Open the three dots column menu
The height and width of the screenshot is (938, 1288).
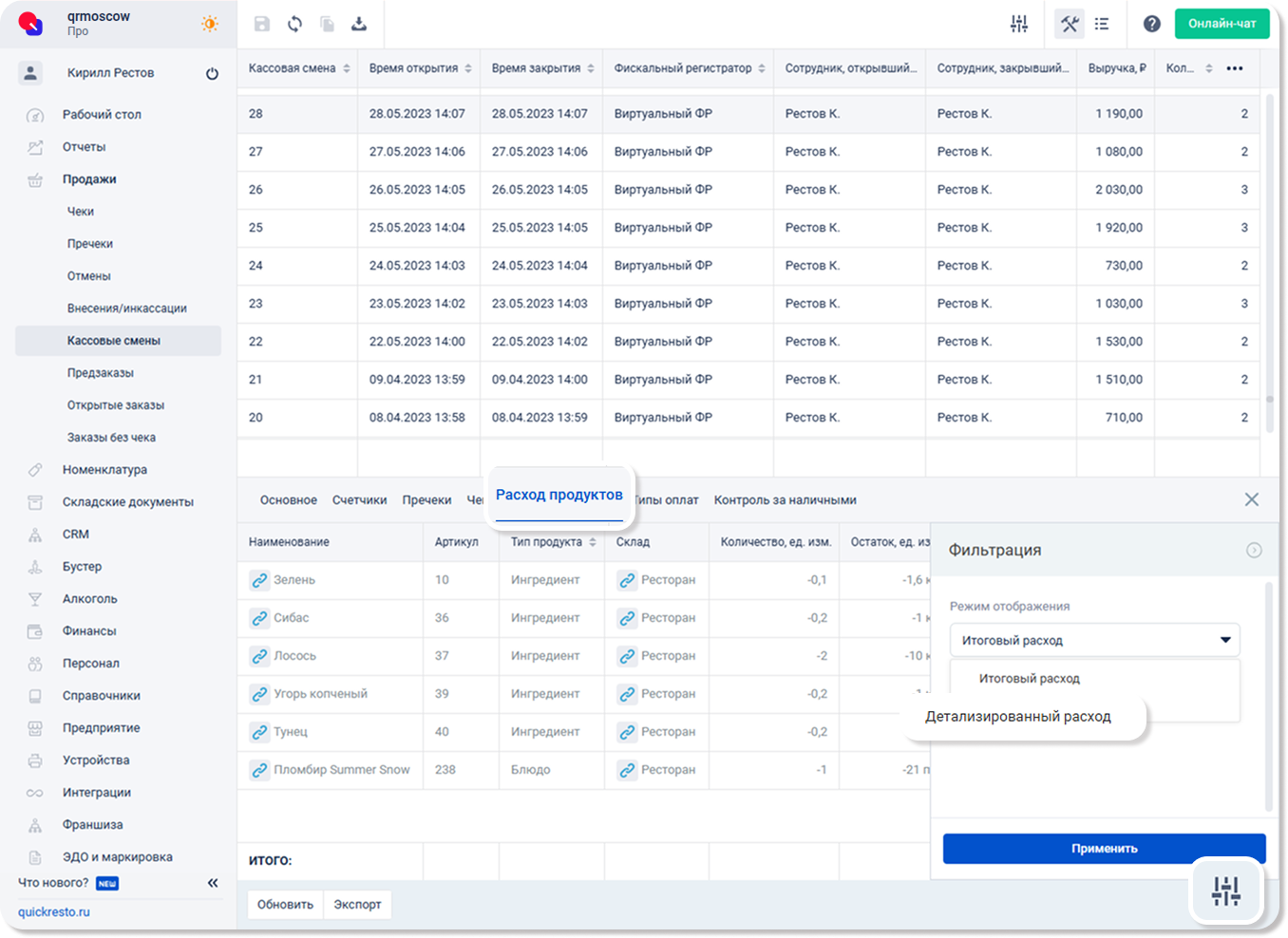pyautogui.click(x=1234, y=68)
